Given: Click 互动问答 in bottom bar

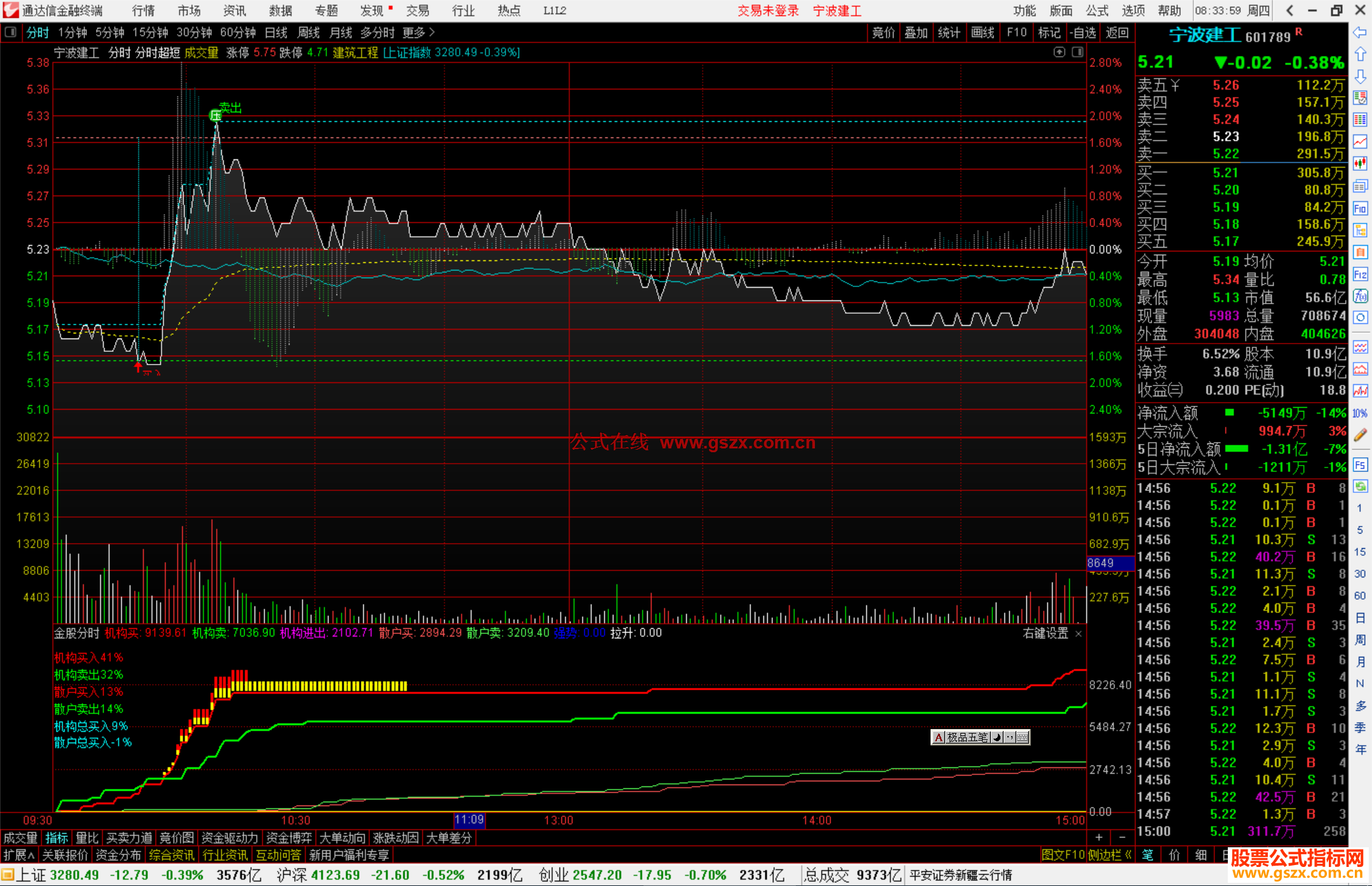Looking at the screenshot, I should tap(278, 855).
